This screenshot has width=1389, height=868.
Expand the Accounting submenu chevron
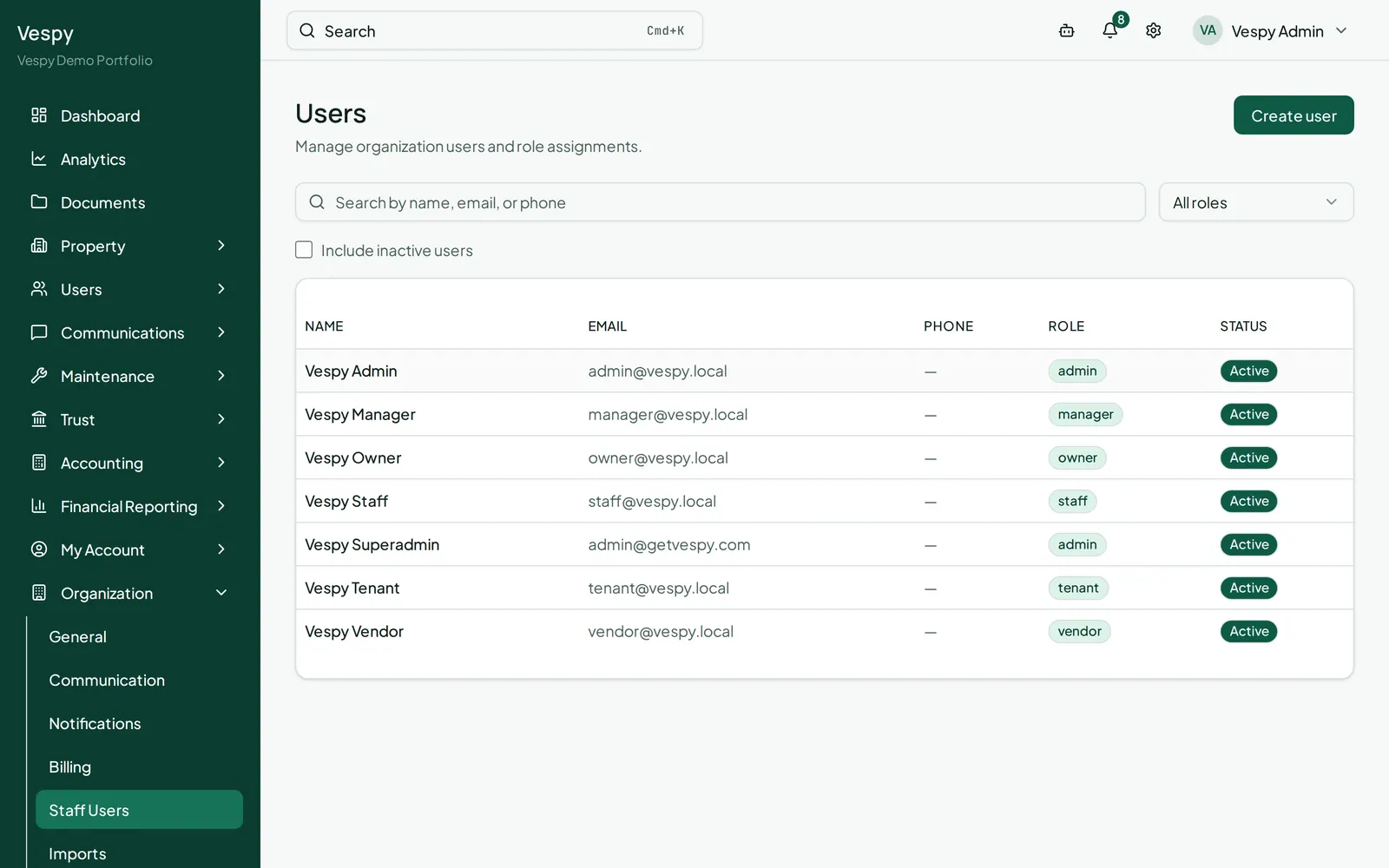tap(221, 463)
